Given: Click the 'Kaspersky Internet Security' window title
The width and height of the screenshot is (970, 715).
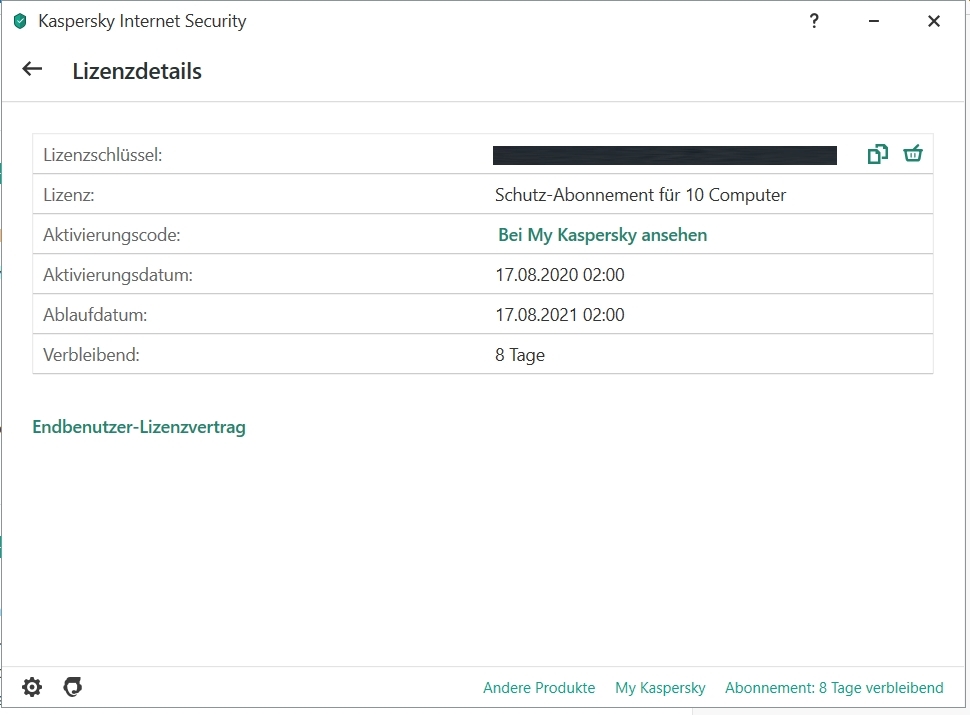Looking at the screenshot, I should click(142, 21).
